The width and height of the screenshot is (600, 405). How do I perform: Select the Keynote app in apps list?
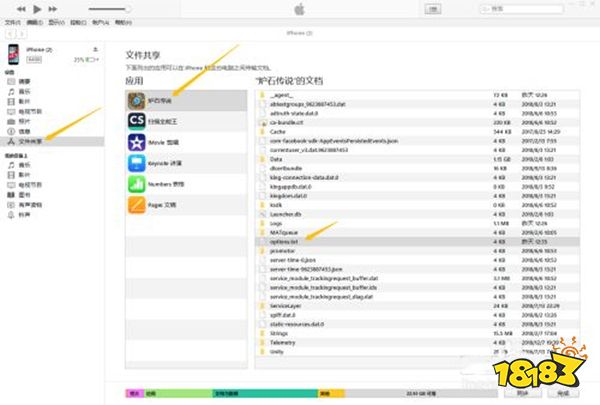click(x=186, y=163)
